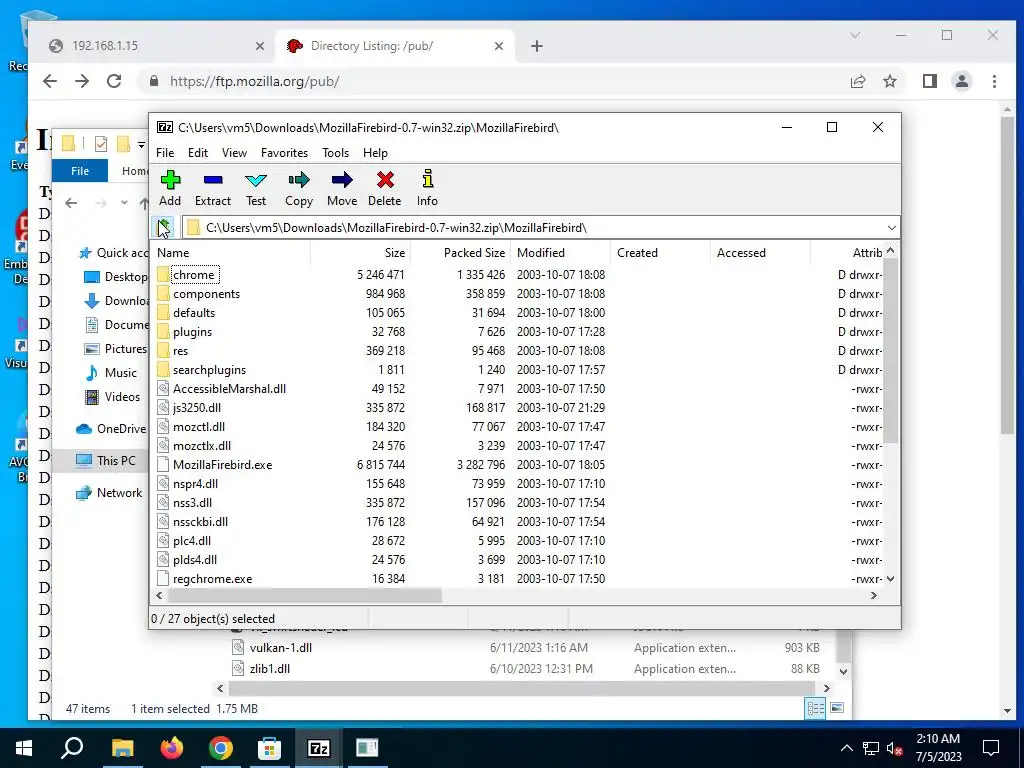Reload the Chrome page
The height and width of the screenshot is (768, 1024).
(x=114, y=81)
